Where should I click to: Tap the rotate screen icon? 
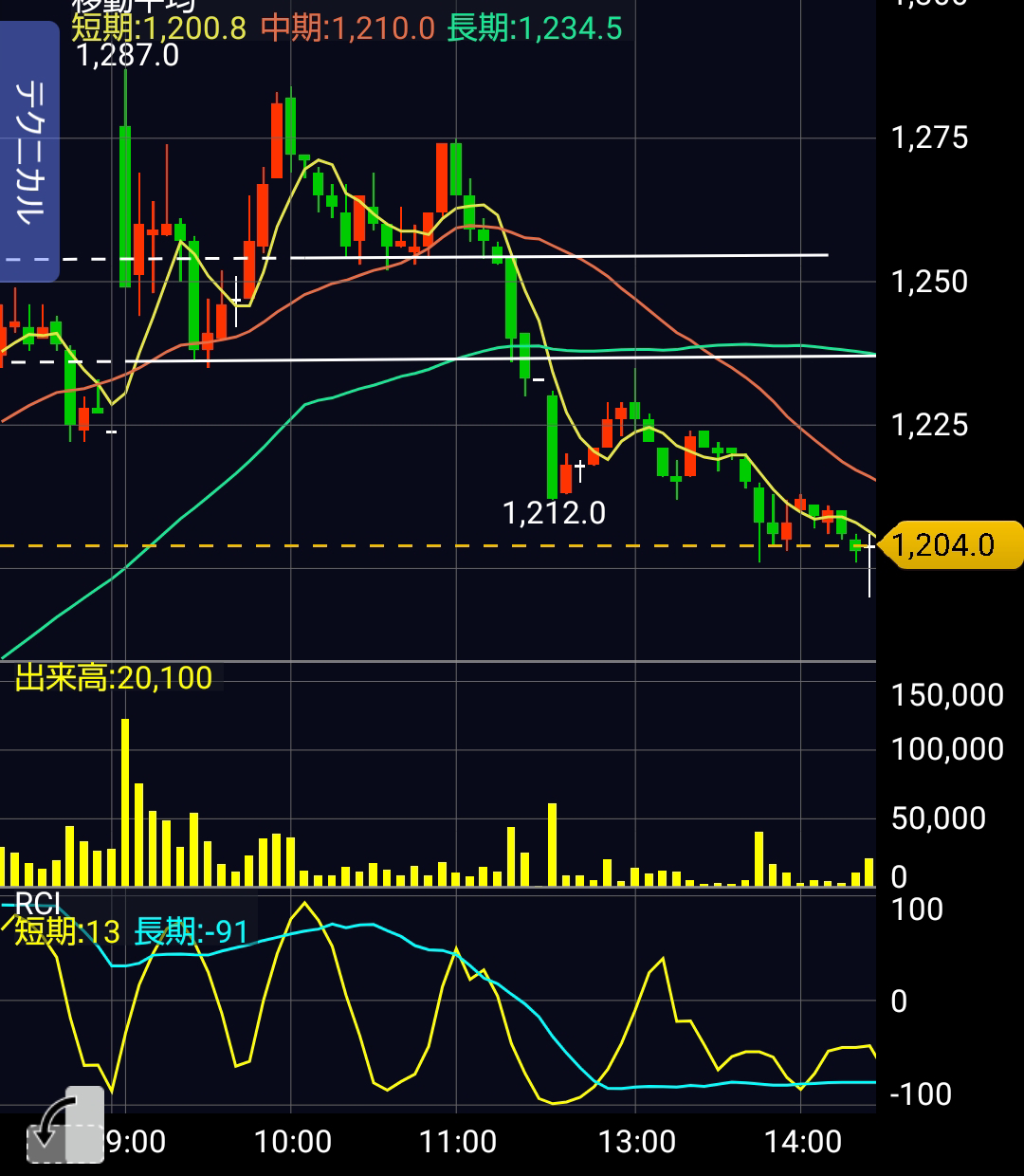(x=64, y=1126)
